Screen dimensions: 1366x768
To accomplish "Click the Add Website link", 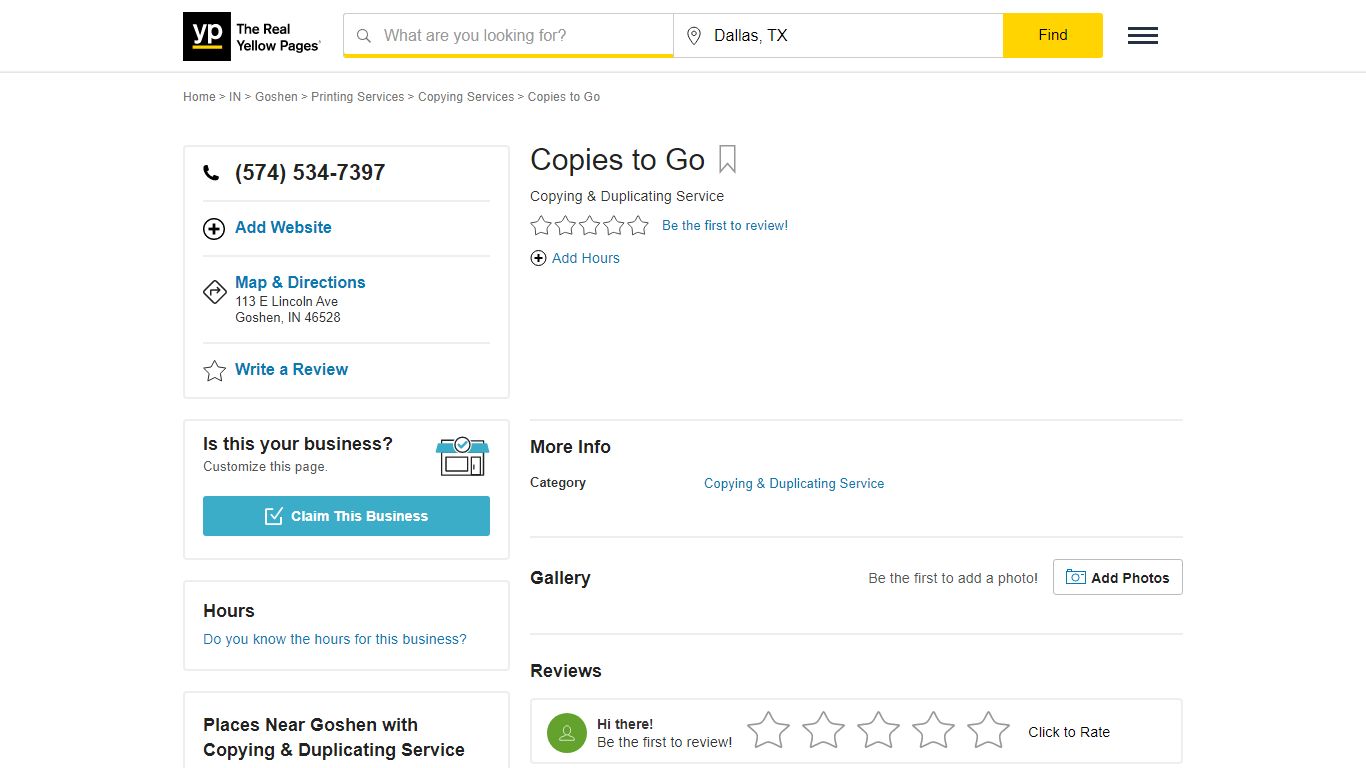I will [283, 228].
